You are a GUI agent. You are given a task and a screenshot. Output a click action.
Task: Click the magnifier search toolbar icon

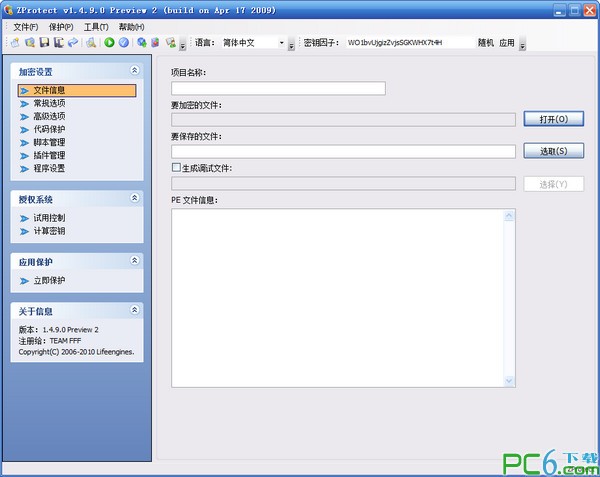tap(91, 42)
